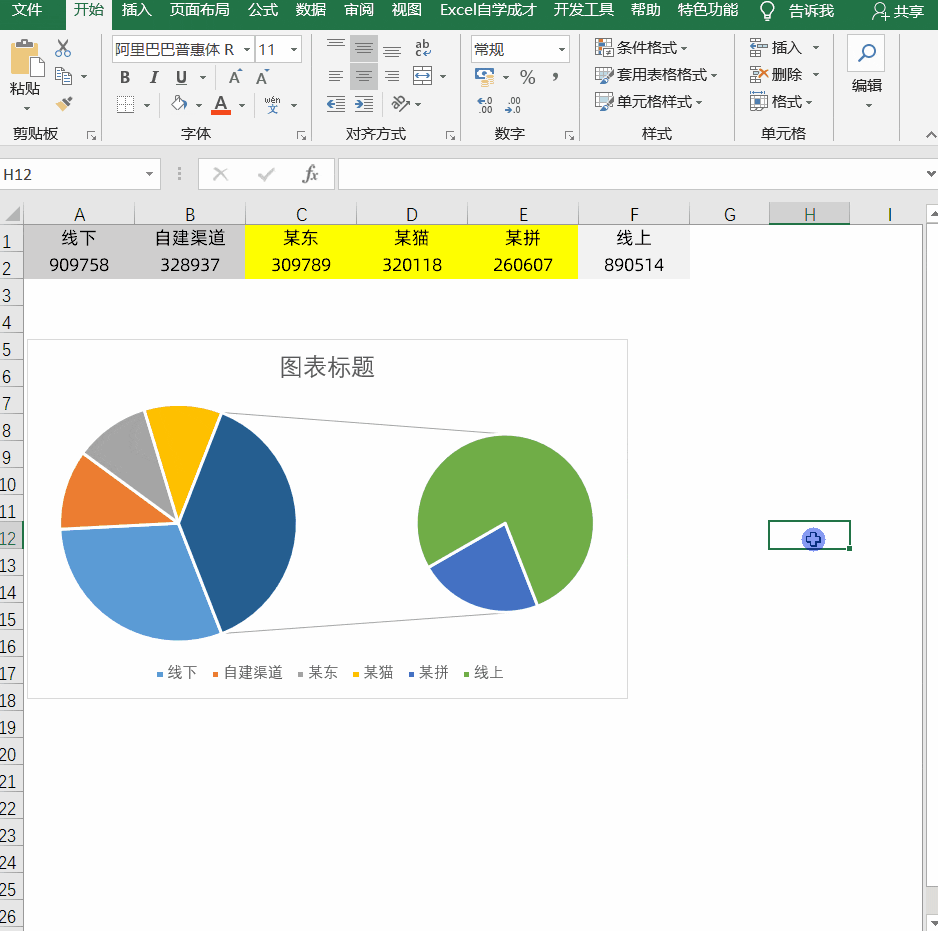This screenshot has height=931, width=938.
Task: Switch to 插入 ribbon tab
Action: pos(136,10)
